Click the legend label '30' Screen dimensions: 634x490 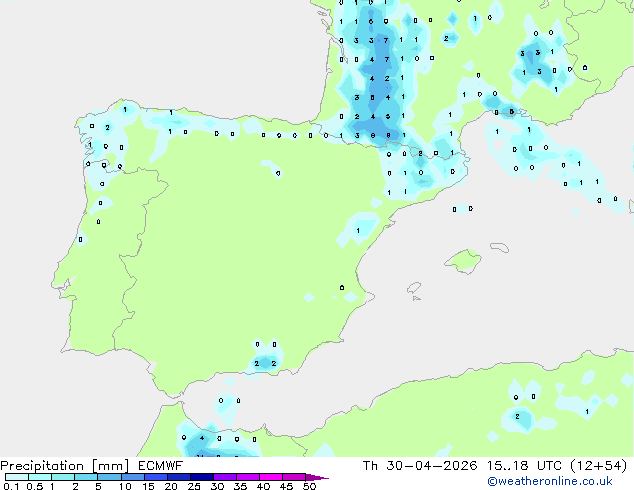point(217,486)
